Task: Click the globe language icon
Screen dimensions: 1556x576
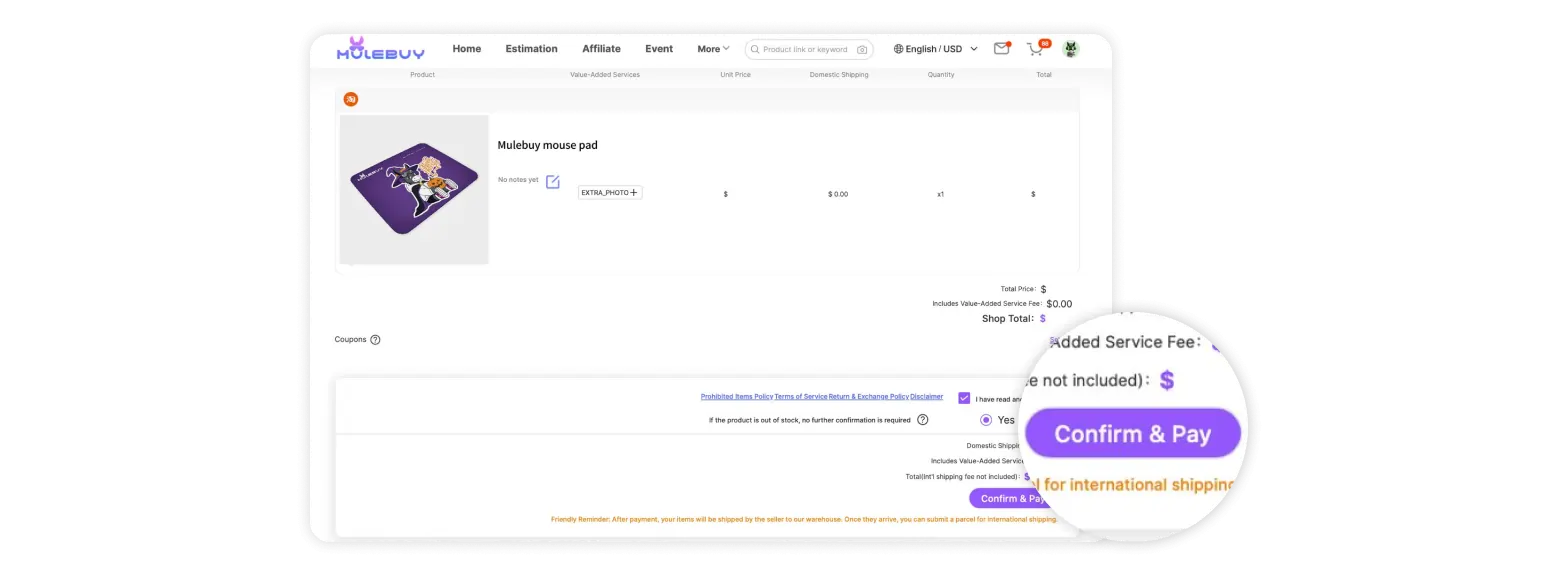Action: [898, 49]
